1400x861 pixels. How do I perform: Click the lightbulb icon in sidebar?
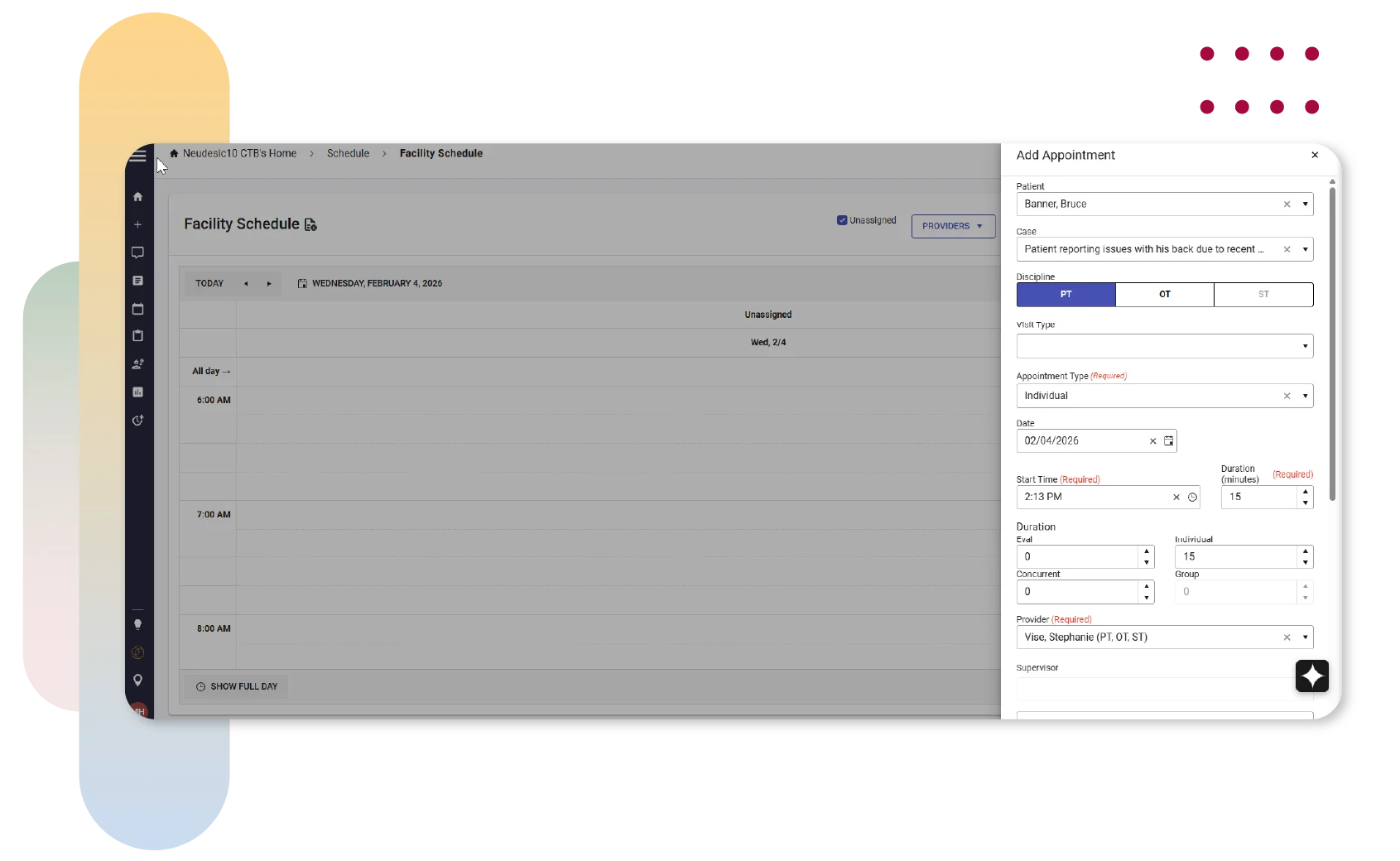(x=138, y=625)
